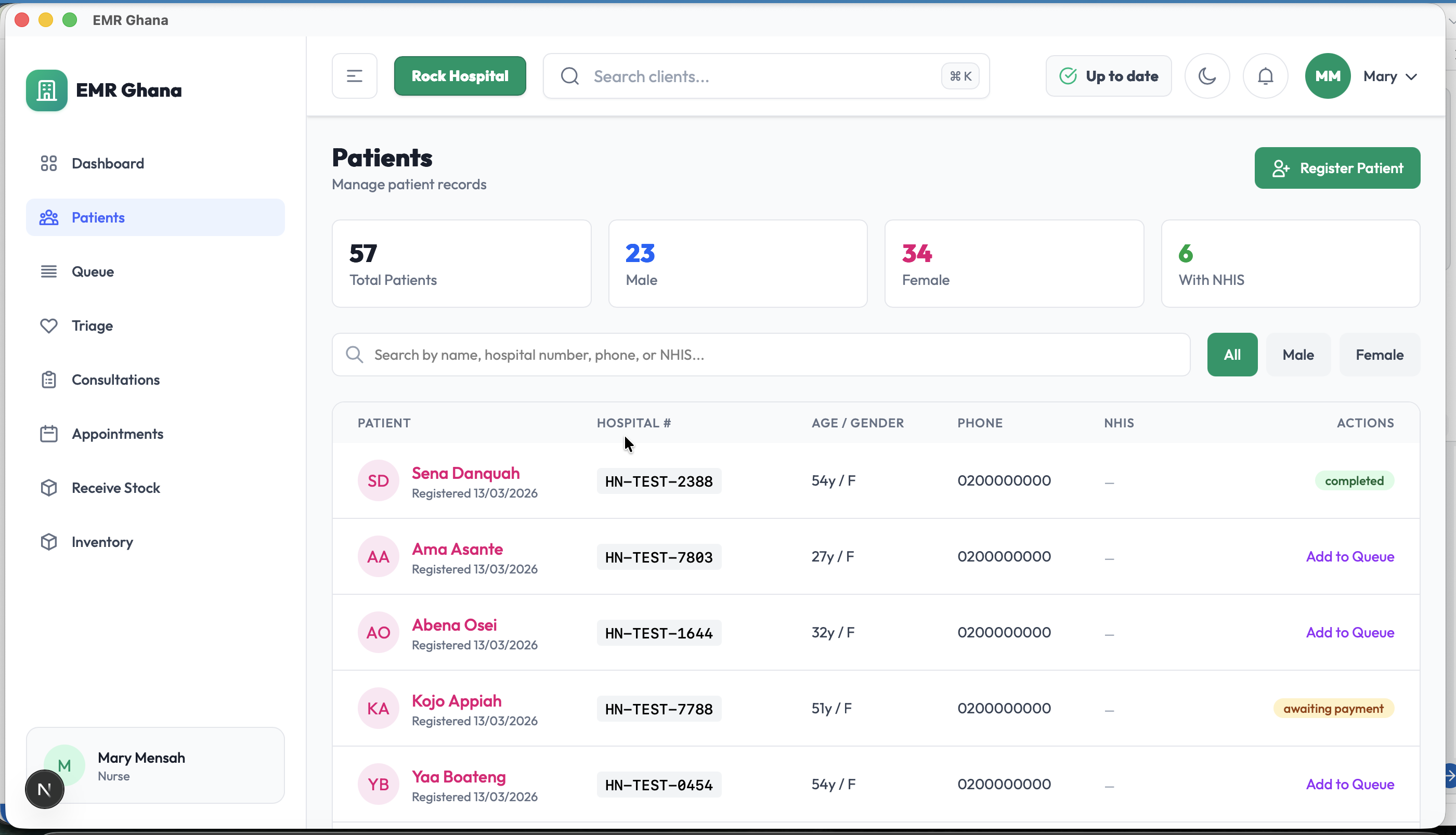Focus the patient name search field
The image size is (1456, 835).
tap(769, 355)
